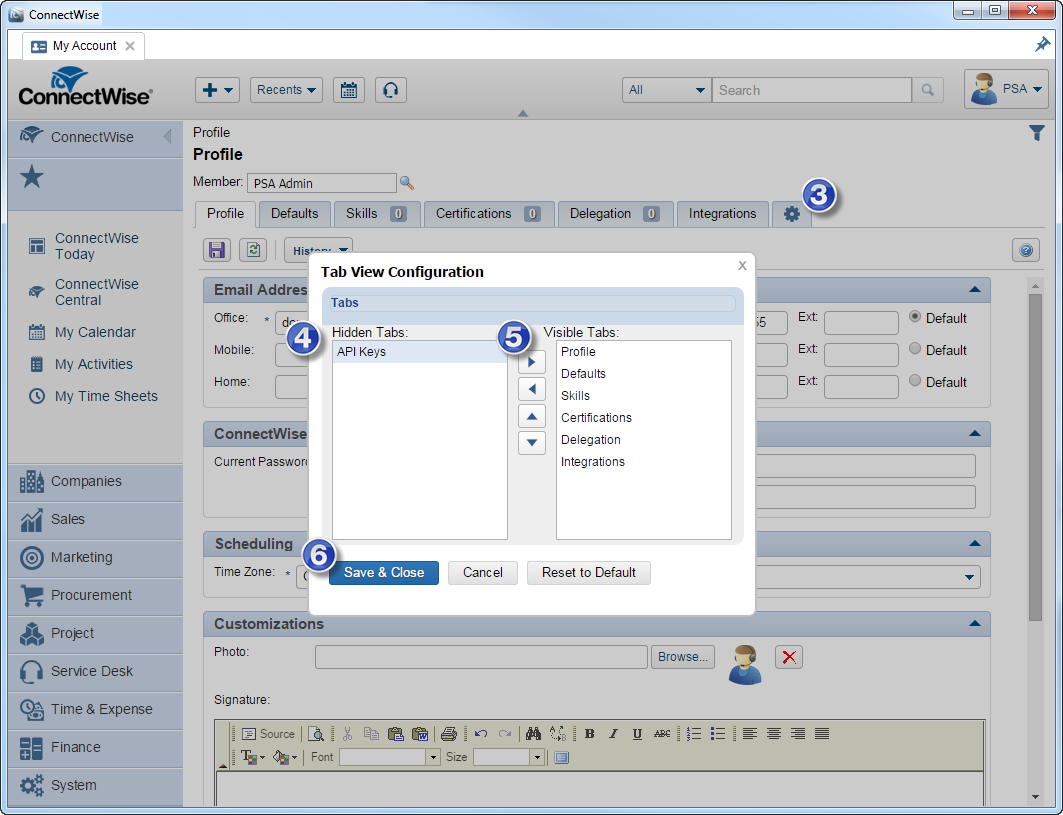Click the filter funnel icon
The height and width of the screenshot is (815, 1063).
(1037, 133)
